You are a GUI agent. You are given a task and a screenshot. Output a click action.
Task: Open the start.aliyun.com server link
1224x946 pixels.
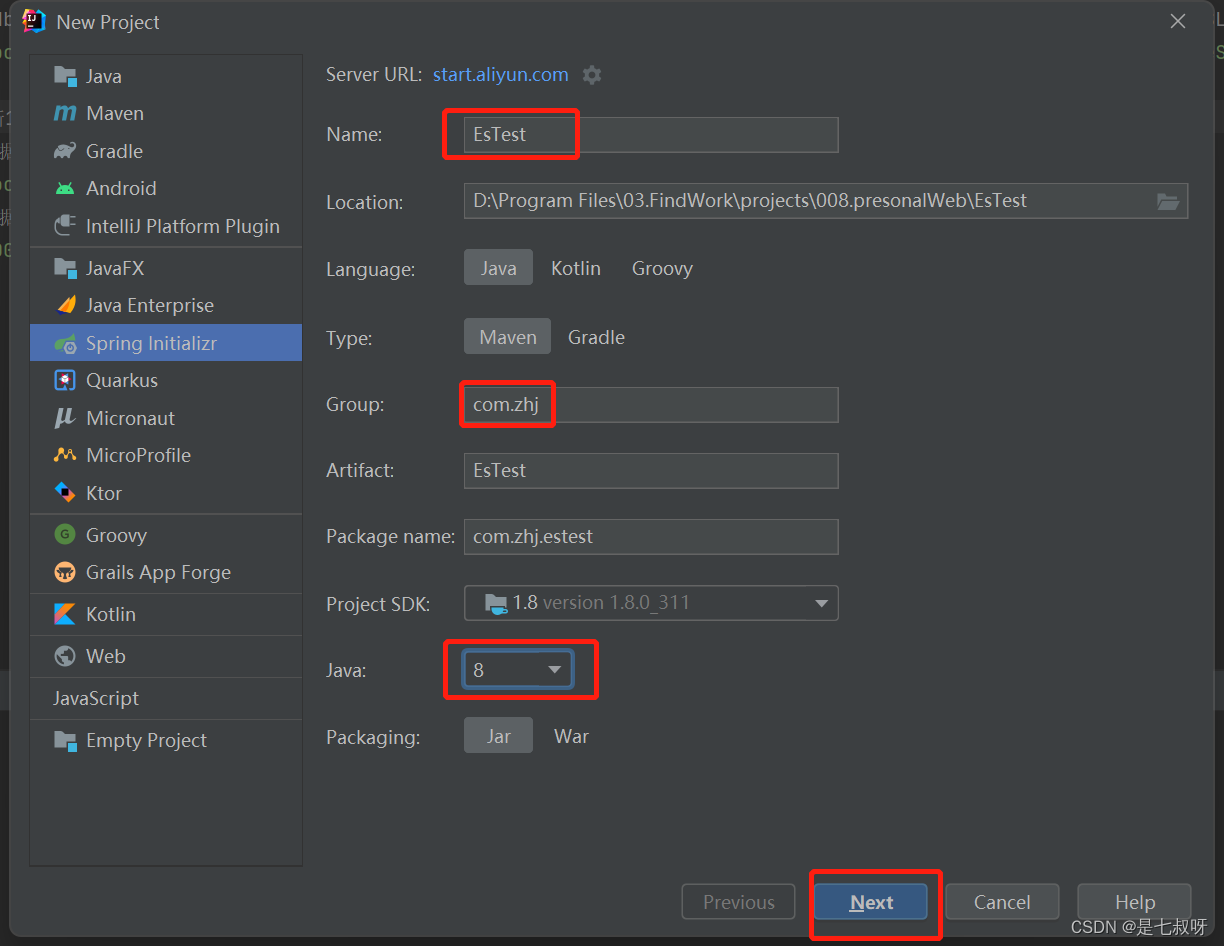pyautogui.click(x=501, y=75)
